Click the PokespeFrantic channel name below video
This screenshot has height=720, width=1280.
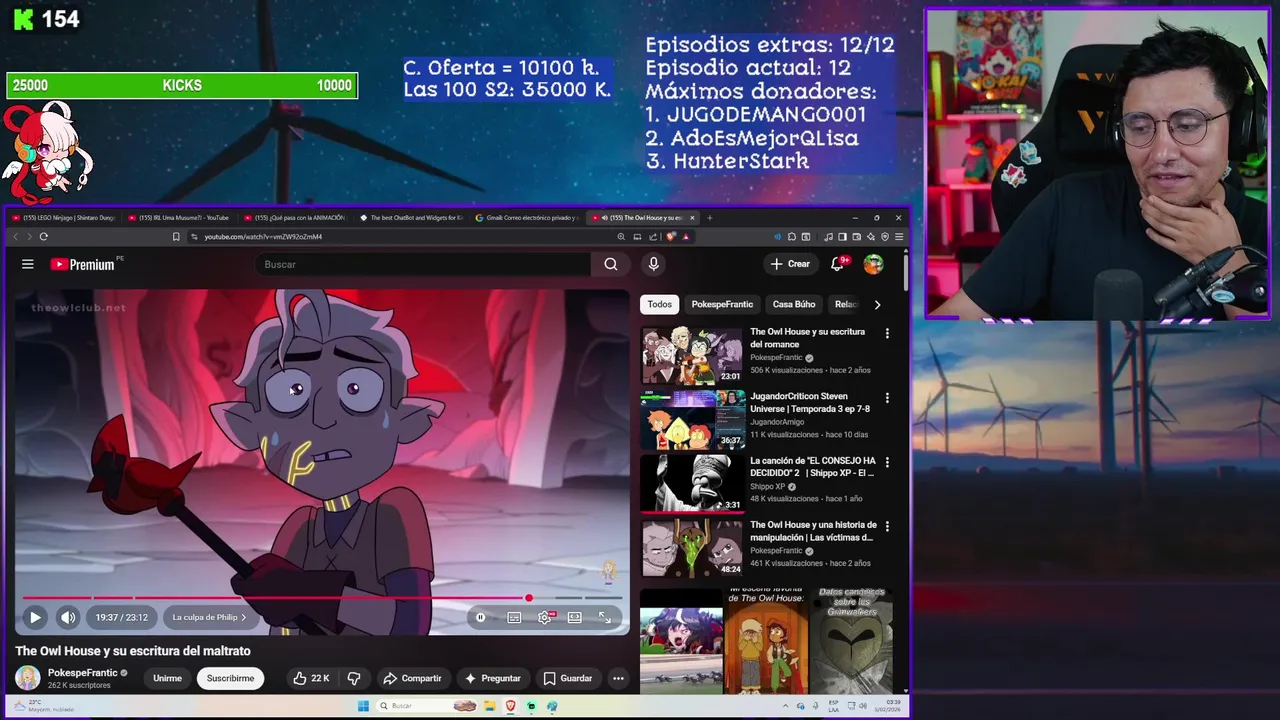[83, 673]
